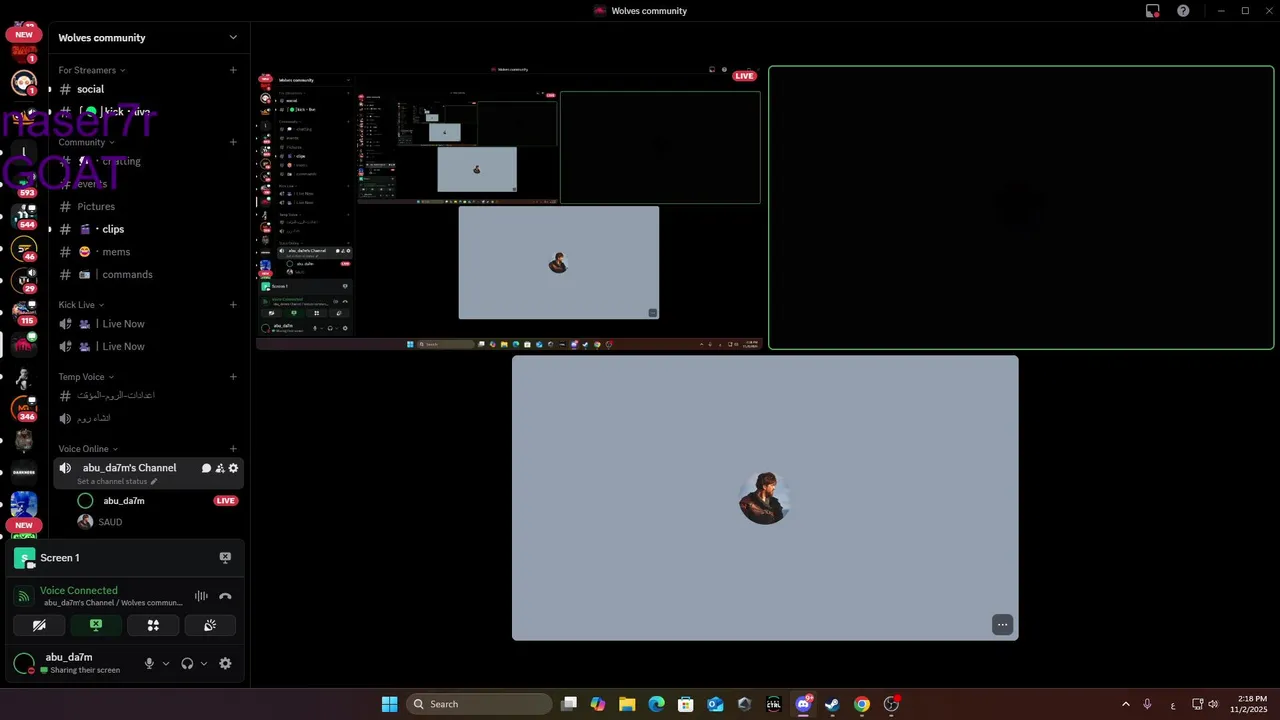Collapse the For Streamers category
Image resolution: width=1280 pixels, height=720 pixels.
[x=92, y=70]
